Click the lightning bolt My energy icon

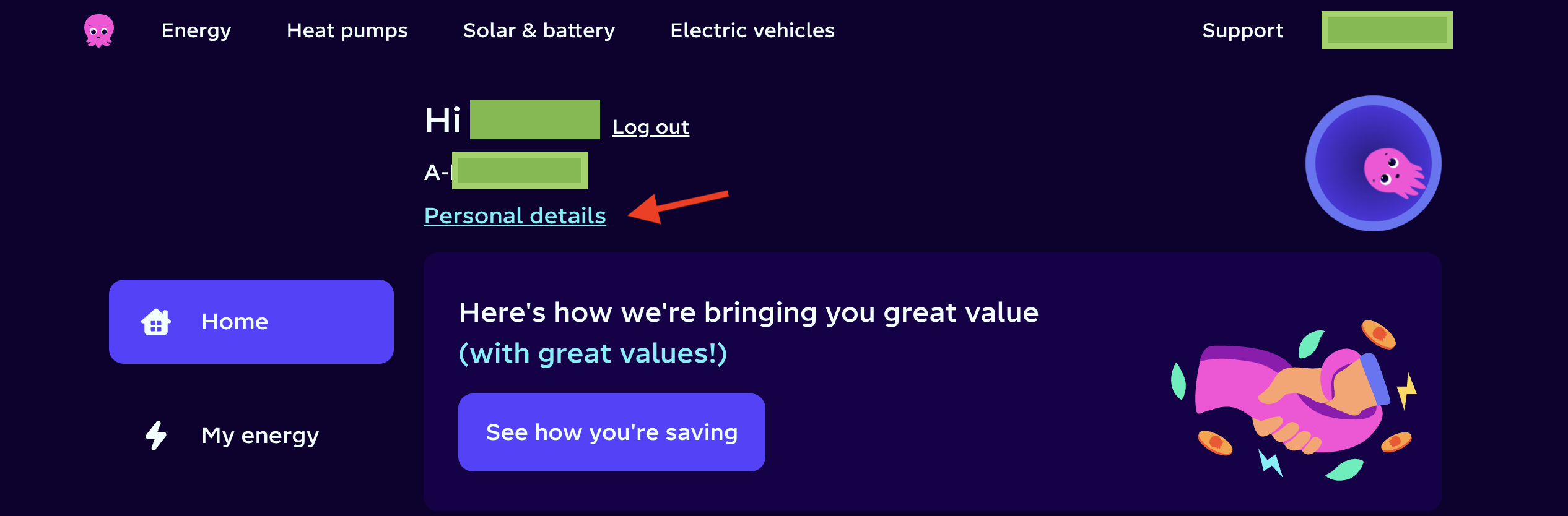[x=156, y=436]
